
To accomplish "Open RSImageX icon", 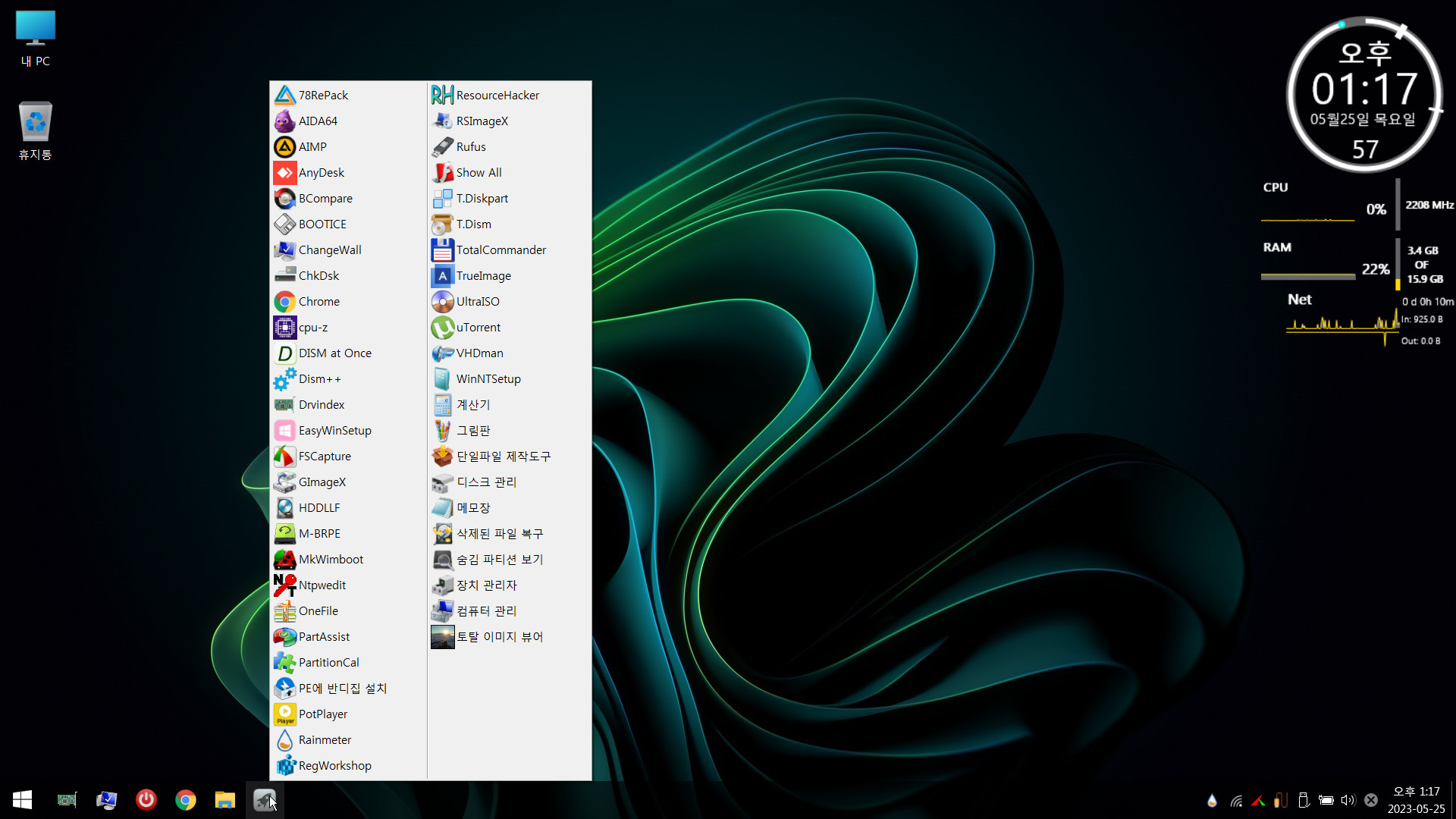I will pyautogui.click(x=442, y=121).
